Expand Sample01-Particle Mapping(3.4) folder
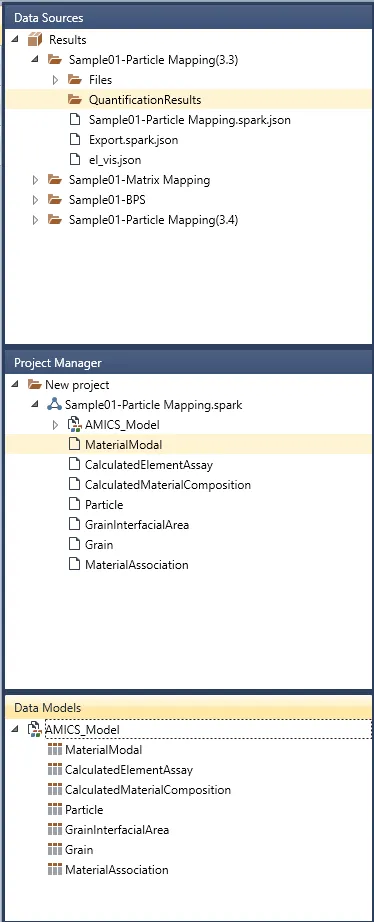The image size is (374, 922). coord(36,219)
